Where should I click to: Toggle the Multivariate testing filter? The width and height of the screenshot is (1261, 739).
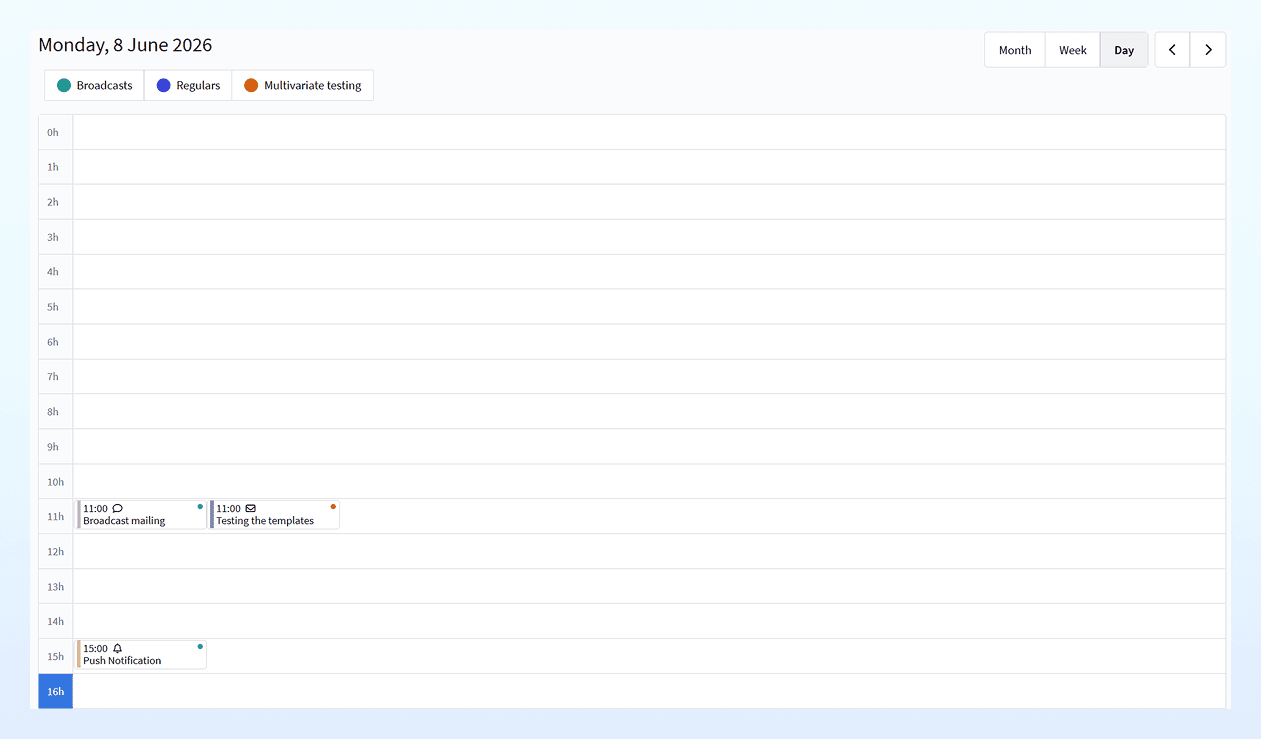[x=303, y=85]
